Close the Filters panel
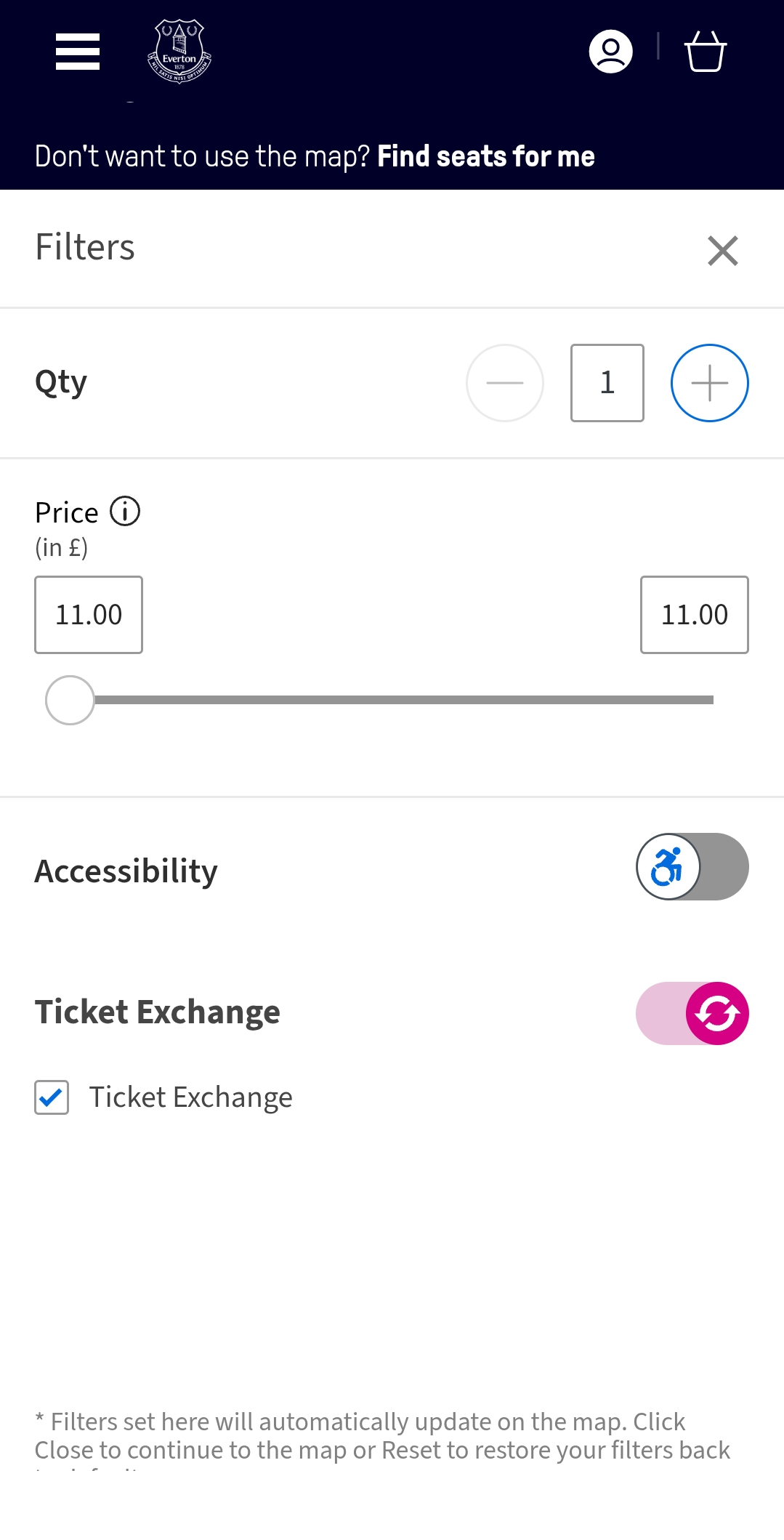 pyautogui.click(x=723, y=251)
